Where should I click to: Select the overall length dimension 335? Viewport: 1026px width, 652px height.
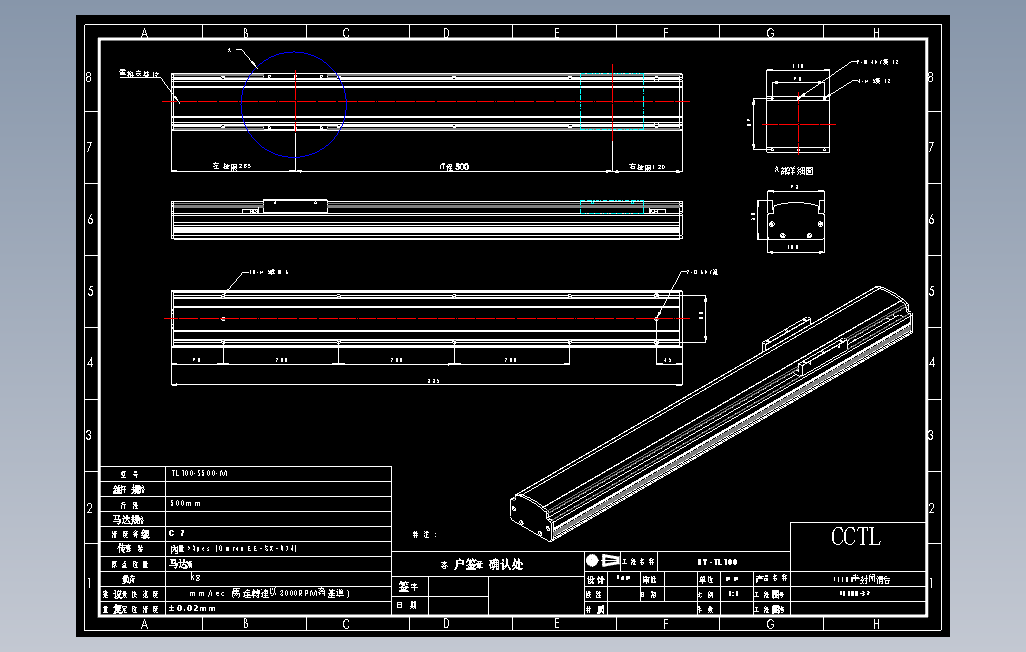[433, 381]
